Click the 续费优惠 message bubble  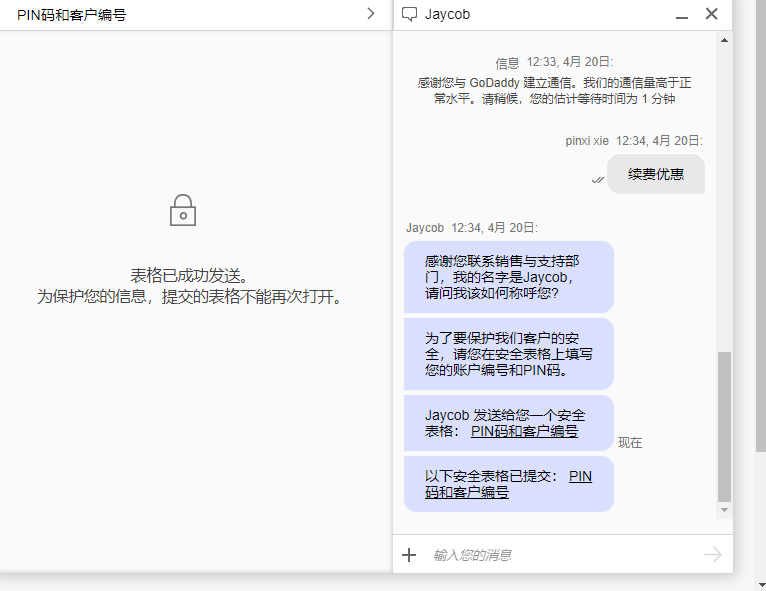click(656, 174)
